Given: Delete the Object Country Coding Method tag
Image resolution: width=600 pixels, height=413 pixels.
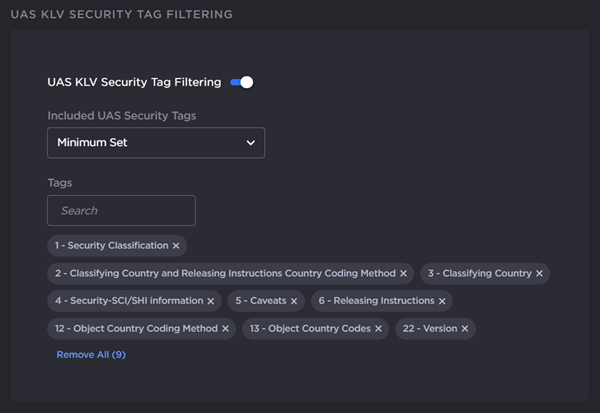Looking at the screenshot, I should (226, 329).
